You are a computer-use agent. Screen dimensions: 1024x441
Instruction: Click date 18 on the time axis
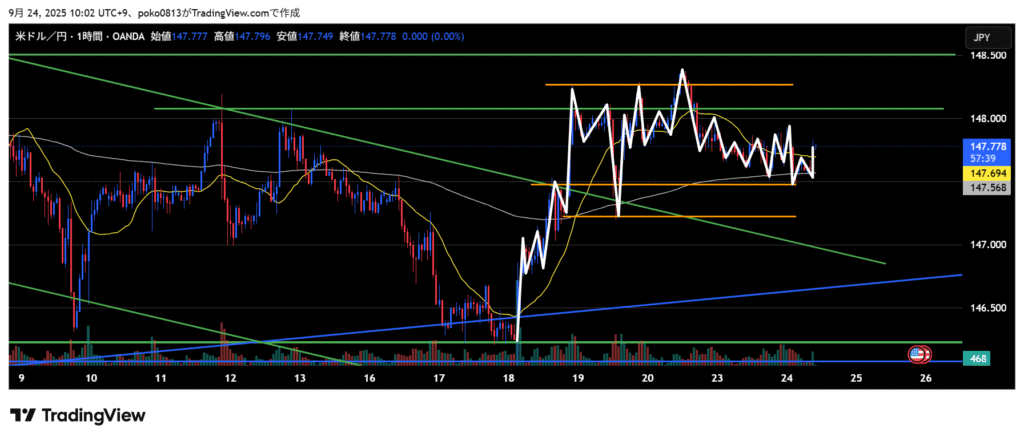[x=509, y=379]
